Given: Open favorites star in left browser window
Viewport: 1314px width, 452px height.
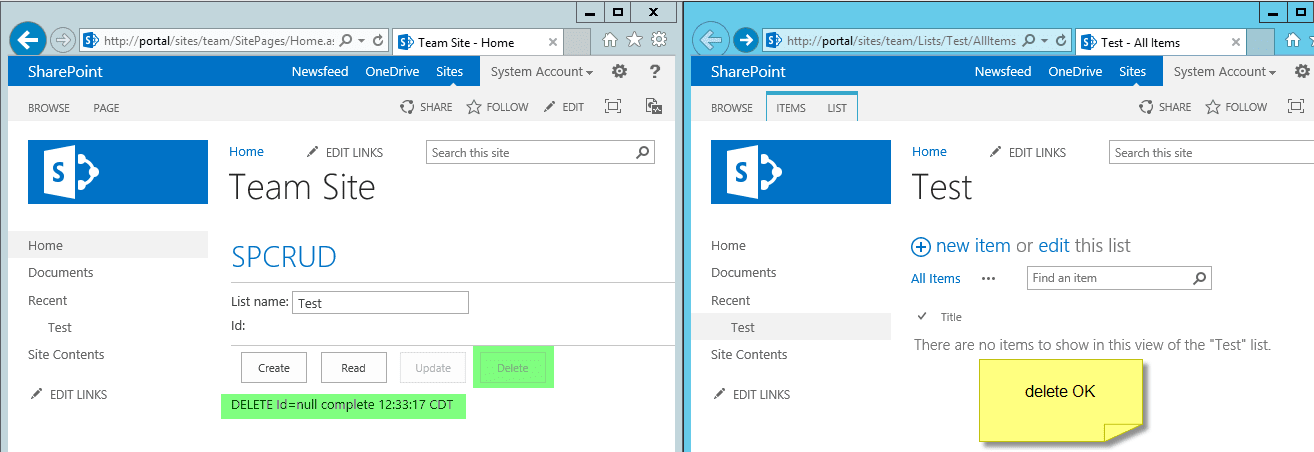Looking at the screenshot, I should 634,40.
